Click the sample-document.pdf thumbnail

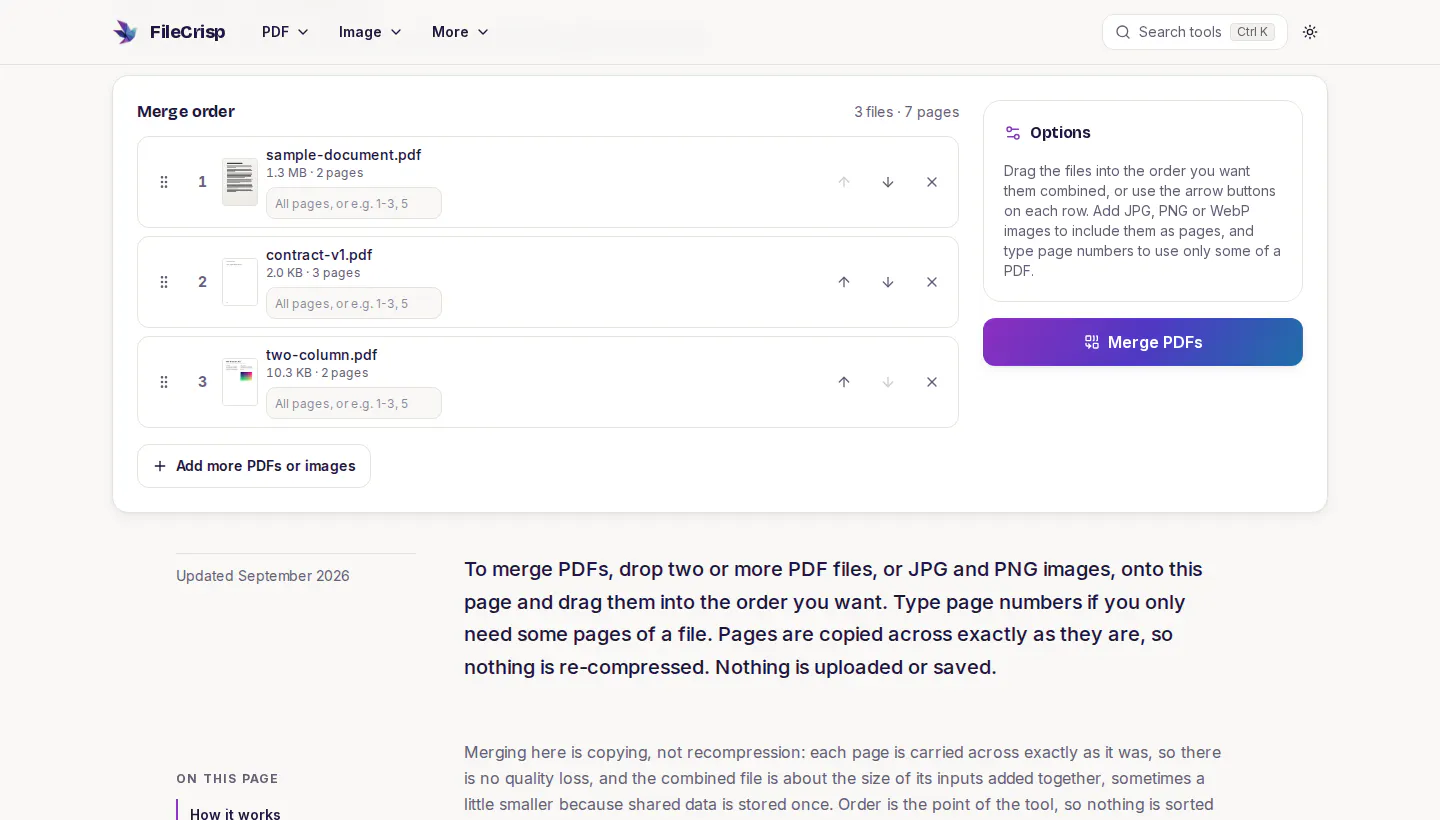240,182
